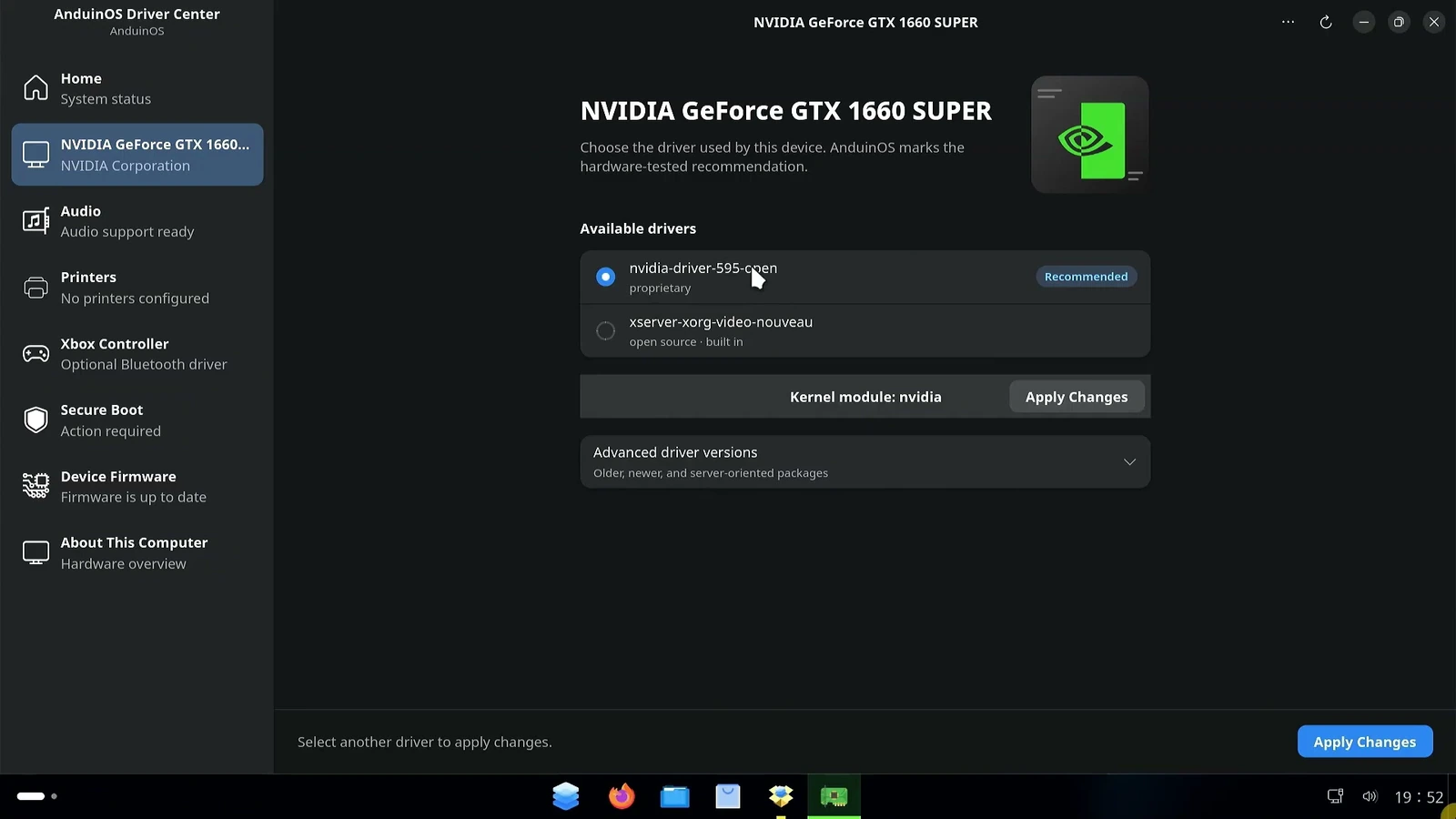Minimize the Driver Center window
This screenshot has height=819, width=1456.
[1363, 22]
